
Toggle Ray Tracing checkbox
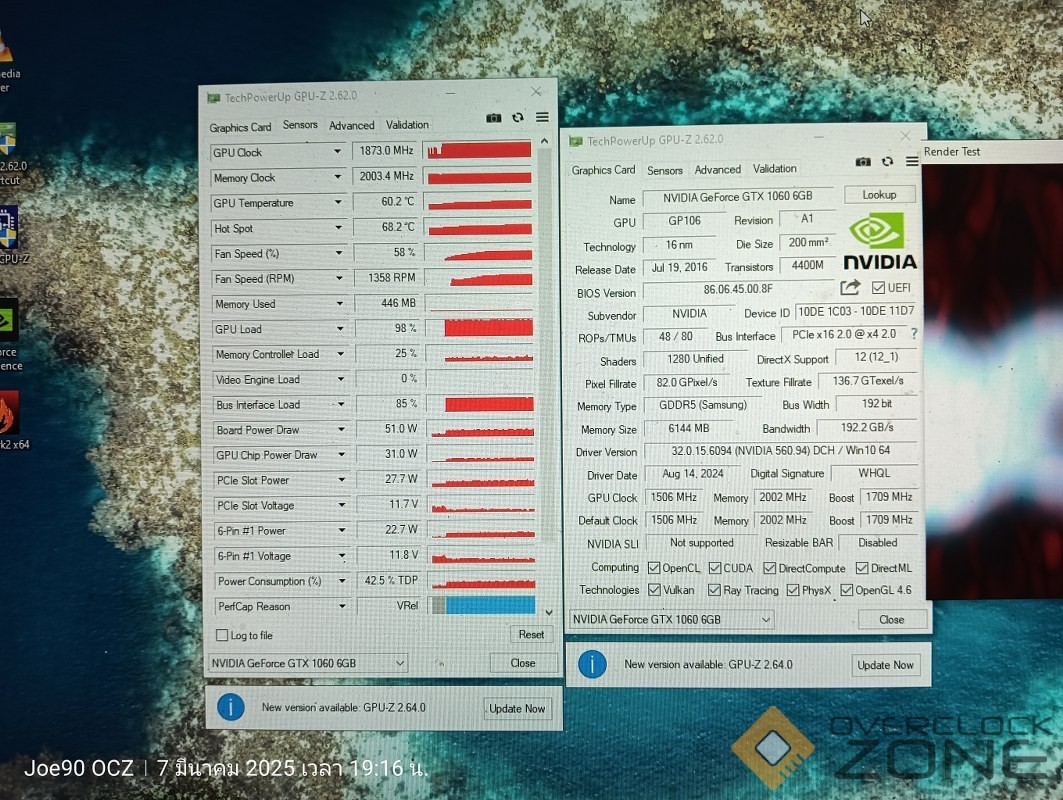click(714, 590)
